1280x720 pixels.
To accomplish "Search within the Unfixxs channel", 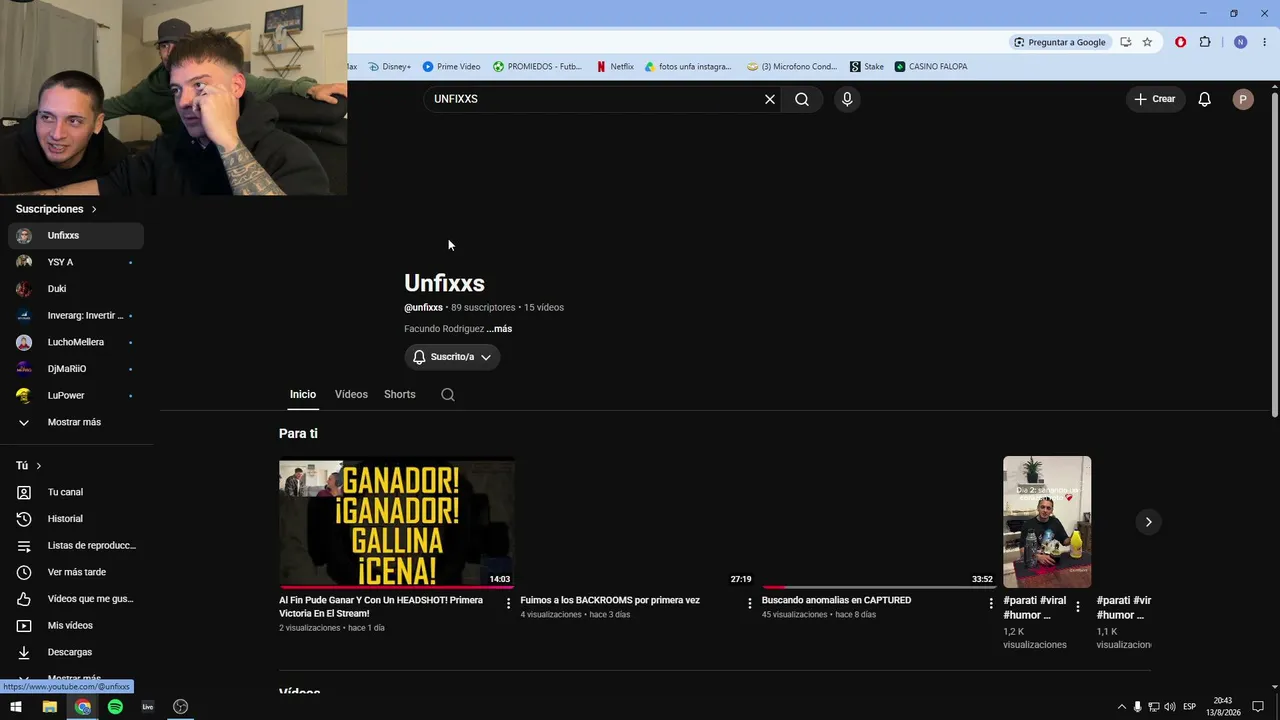I will pyautogui.click(x=448, y=394).
